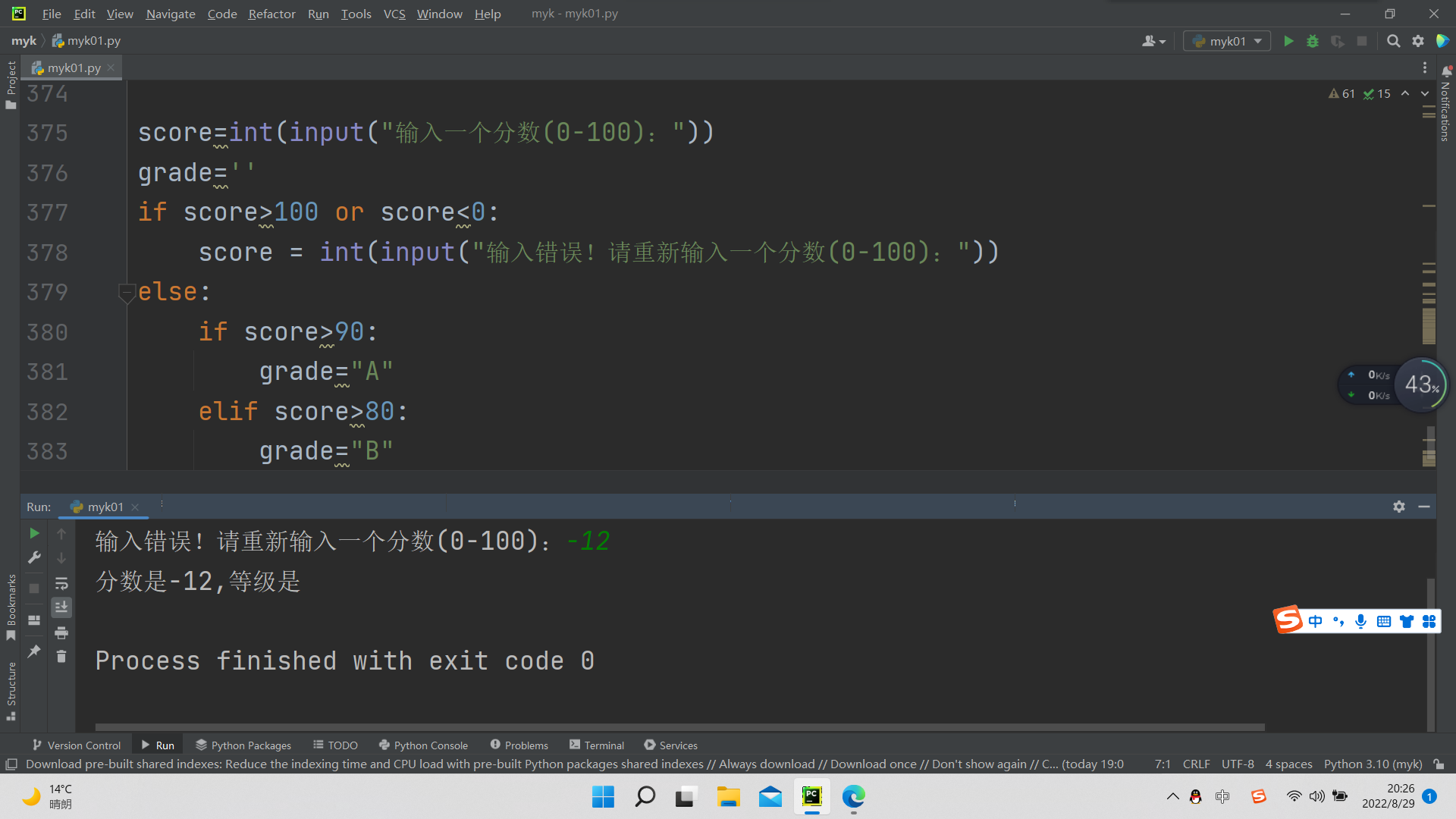Image resolution: width=1456 pixels, height=819 pixels.
Task: Open editor tabs options menu
Action: (1425, 67)
